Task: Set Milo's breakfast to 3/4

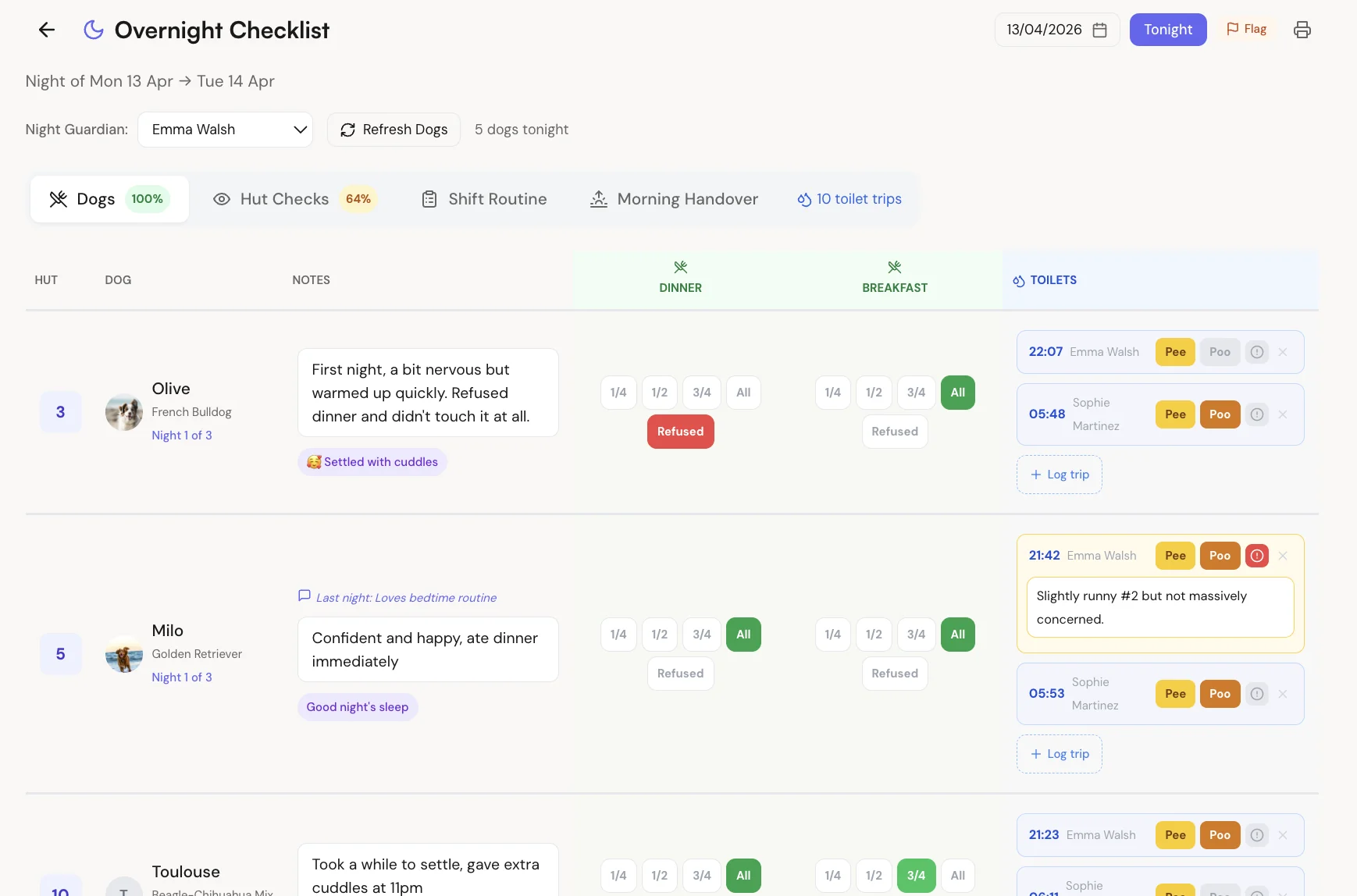Action: pos(916,635)
